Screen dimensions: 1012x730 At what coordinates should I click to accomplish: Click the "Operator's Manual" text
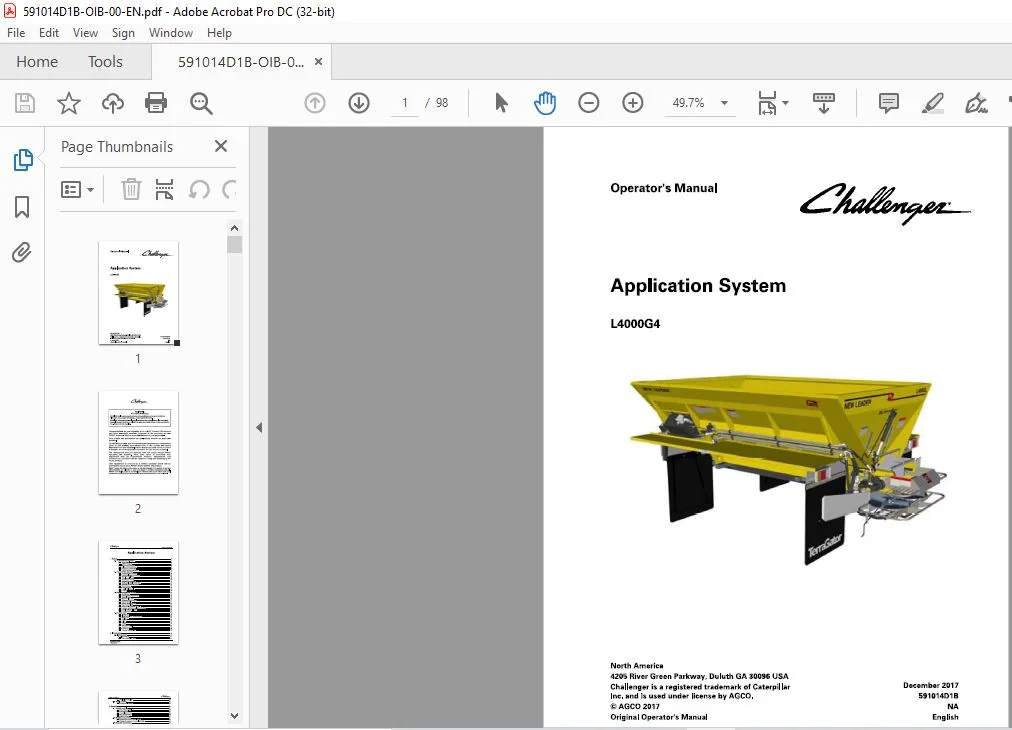tap(664, 188)
